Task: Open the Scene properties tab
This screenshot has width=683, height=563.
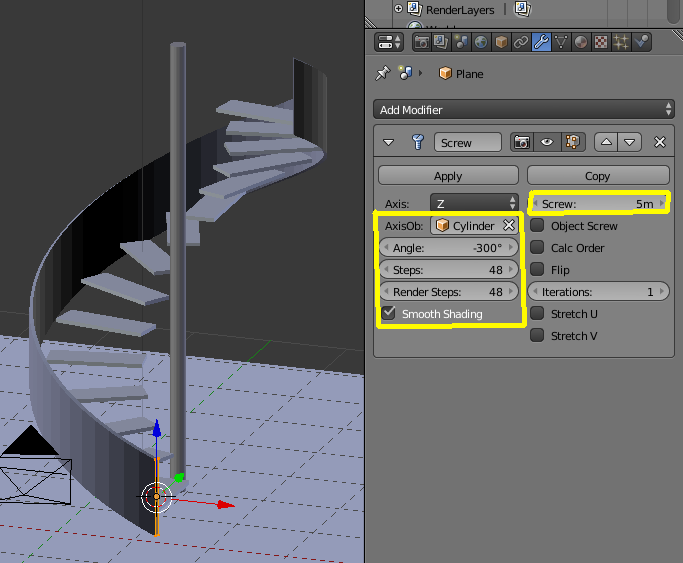Action: click(461, 42)
